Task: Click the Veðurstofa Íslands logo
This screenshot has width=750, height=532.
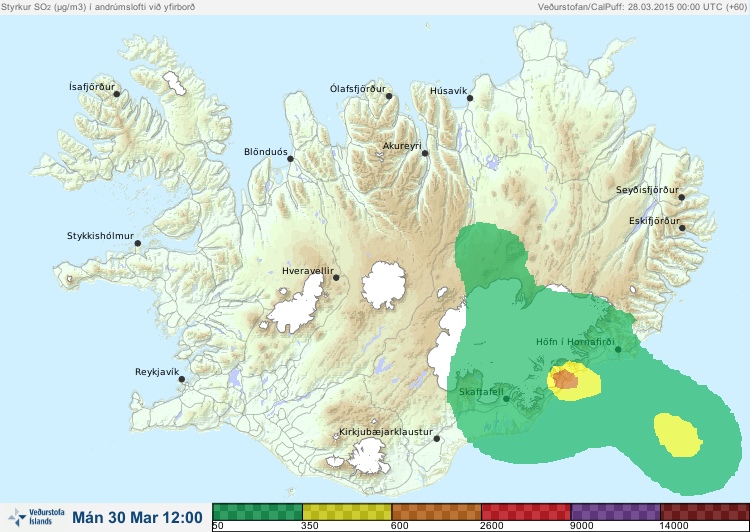Action: pyautogui.click(x=36, y=518)
